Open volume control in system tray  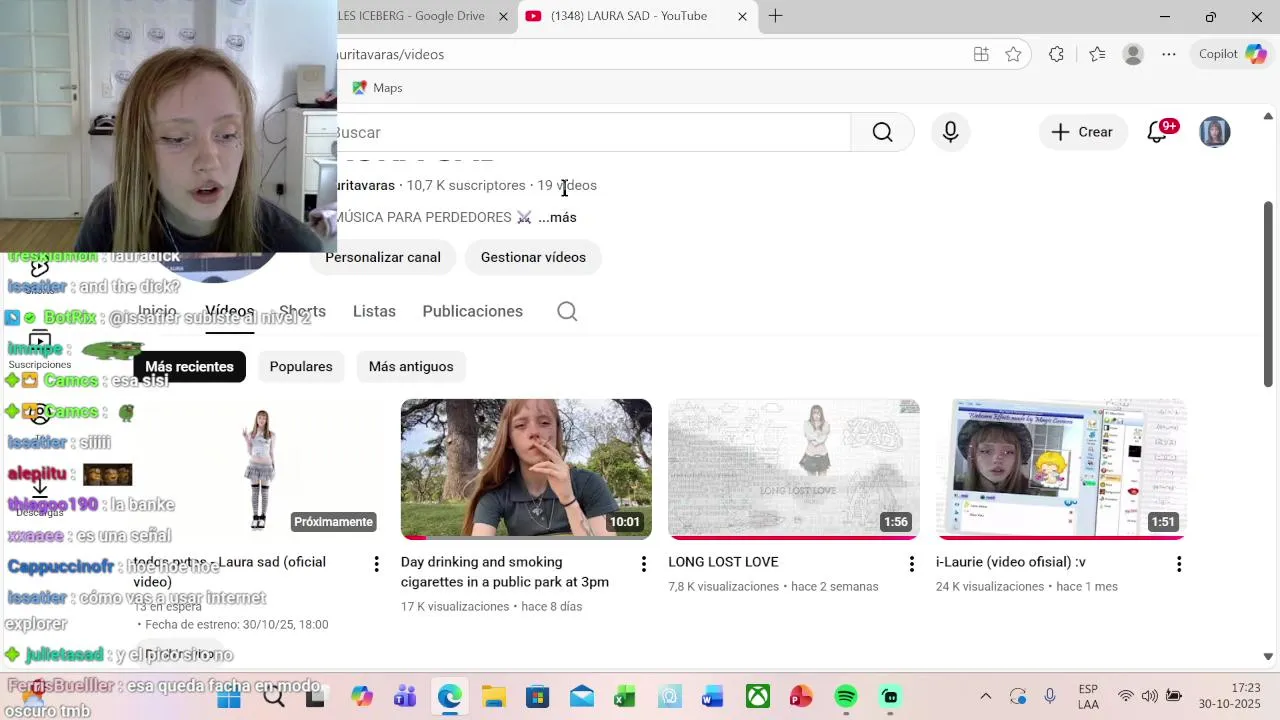pos(1150,696)
